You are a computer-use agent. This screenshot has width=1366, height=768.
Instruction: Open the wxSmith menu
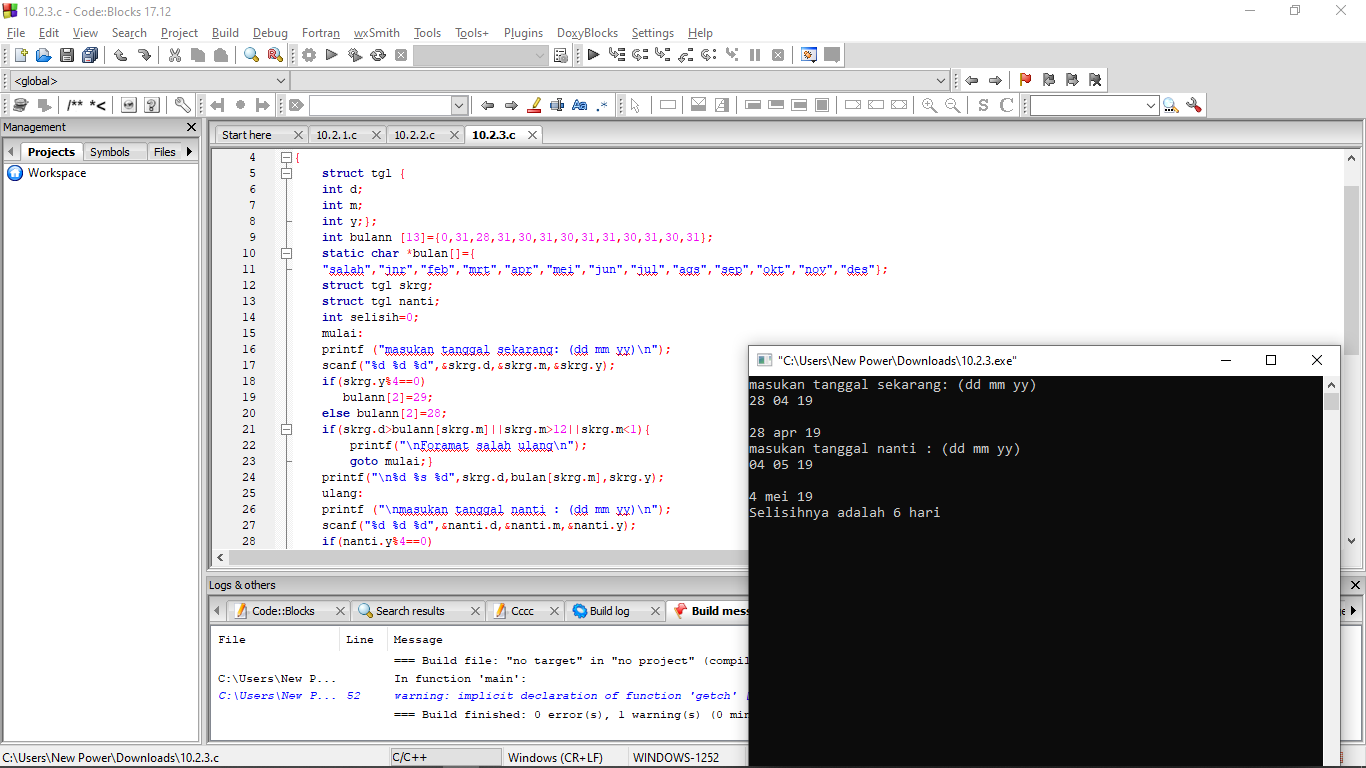[x=376, y=33]
